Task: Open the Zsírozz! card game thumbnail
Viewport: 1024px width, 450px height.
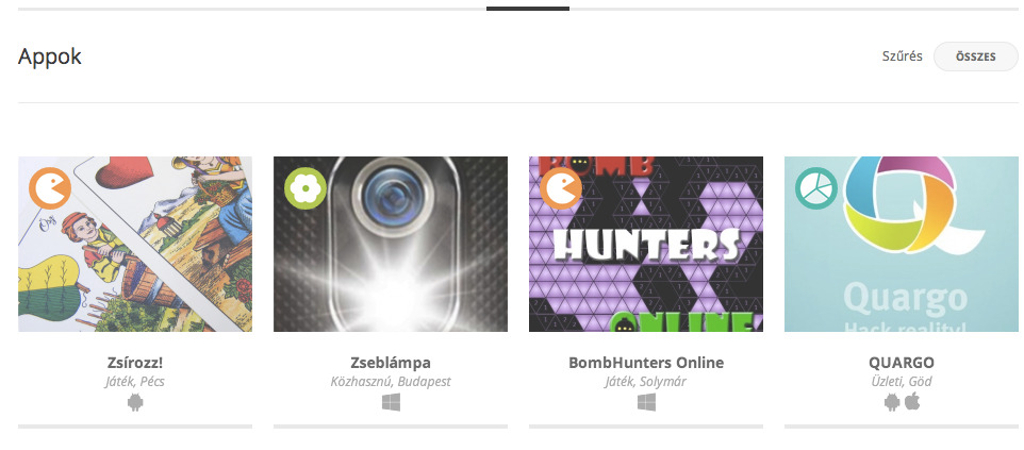Action: pyautogui.click(x=135, y=244)
